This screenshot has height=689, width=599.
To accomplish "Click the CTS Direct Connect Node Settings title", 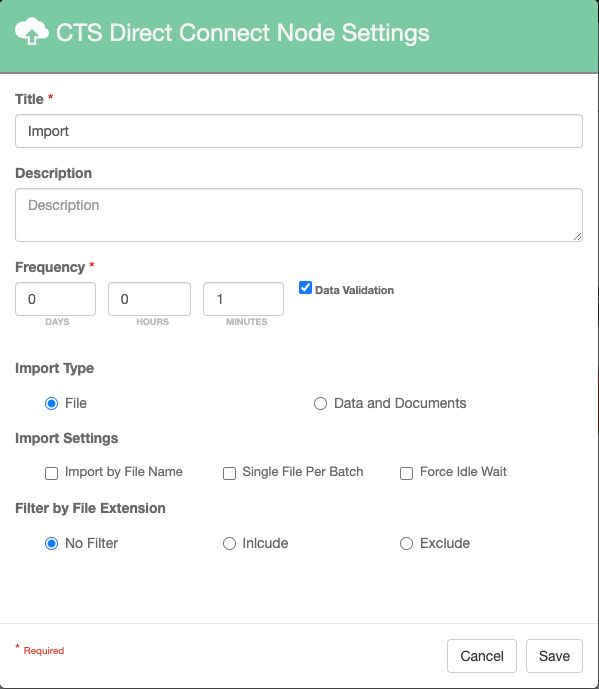I will [x=243, y=33].
